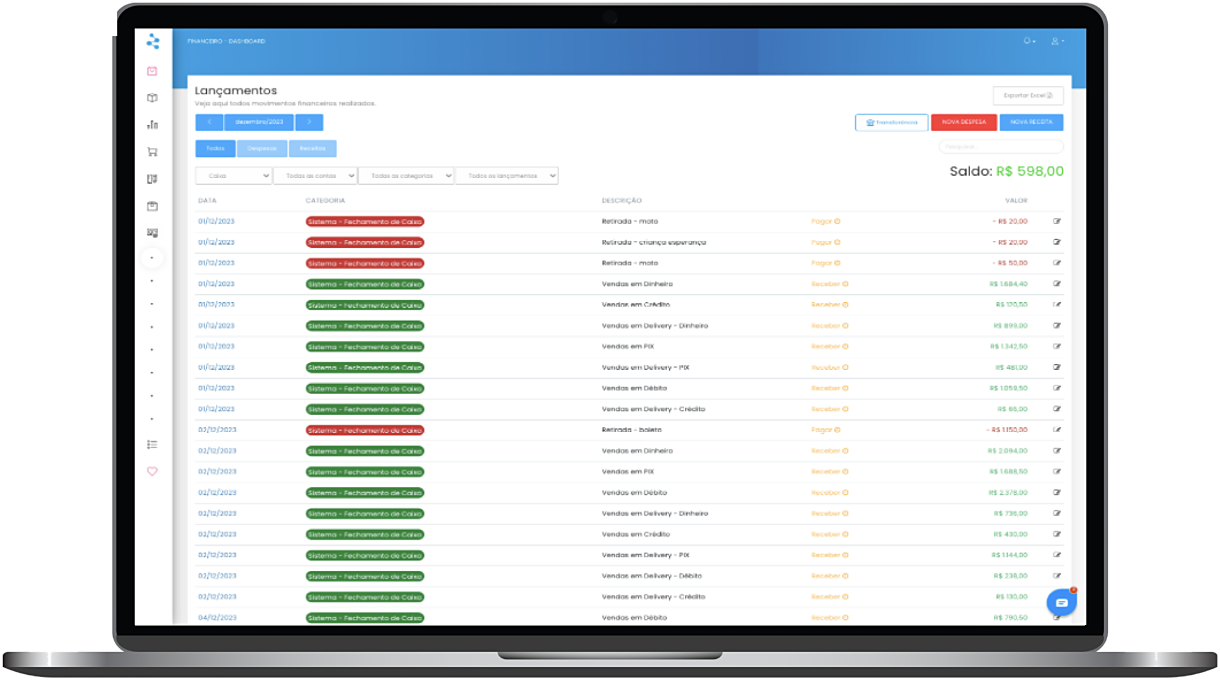Screen dimensions: 1220x680
Task: Click 'Receber' on the R$ 1.684,40 row
Action: tap(830, 284)
